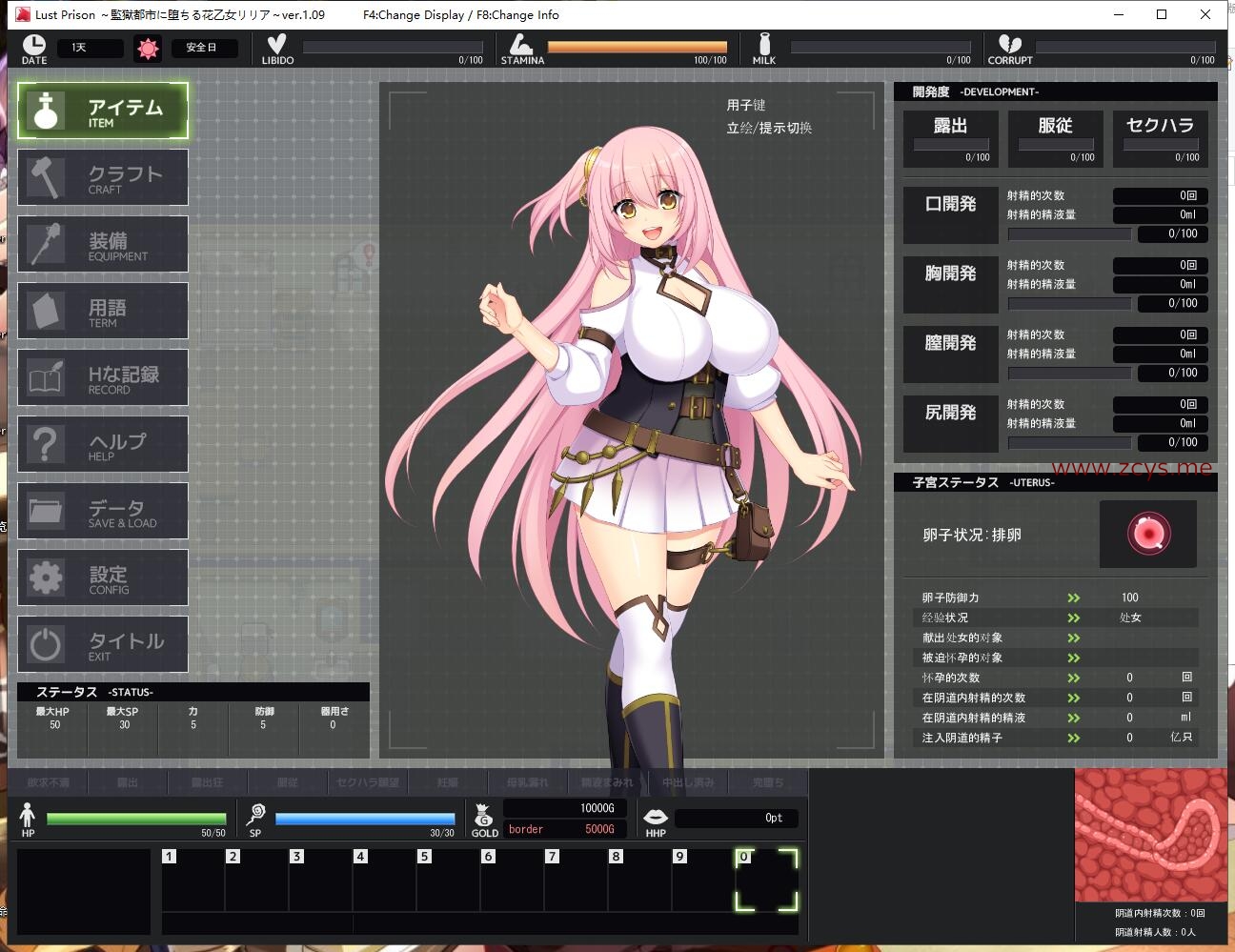
Task: Click the 最大SP 30 stat
Action: (x=123, y=719)
